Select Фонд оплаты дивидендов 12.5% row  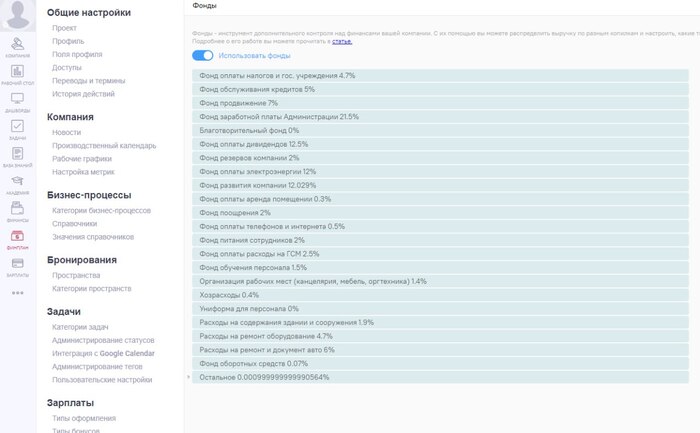[440, 144]
